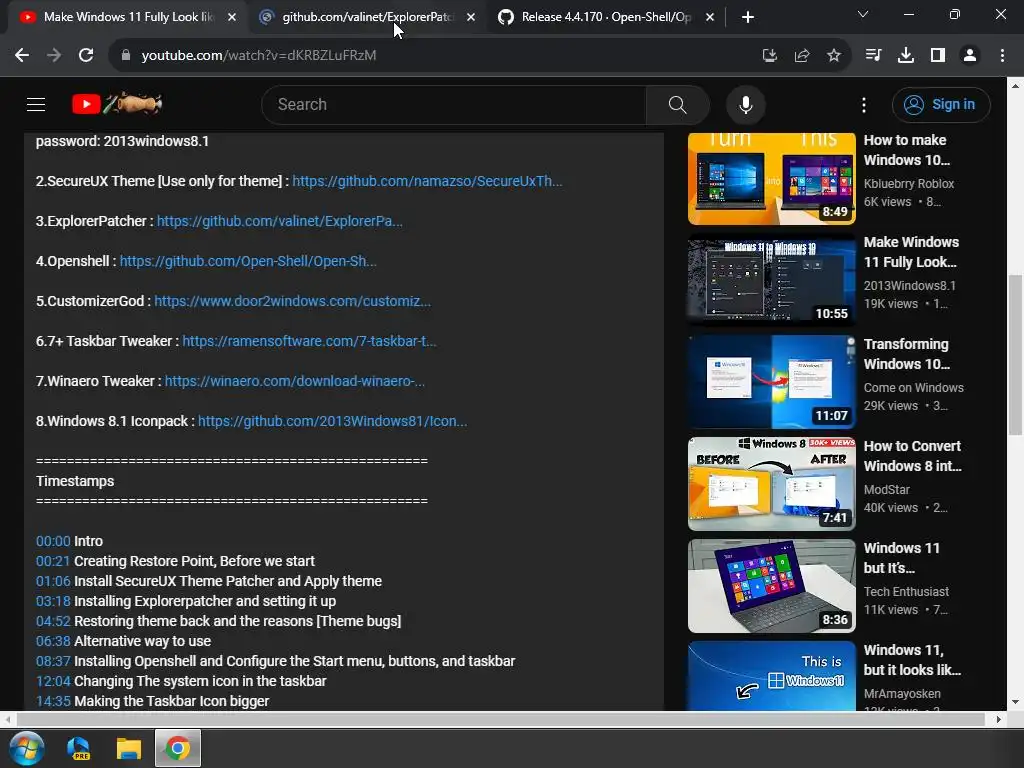Screen dimensions: 1024x768
Task: Go to the YouTube home logo
Action: [117, 104]
